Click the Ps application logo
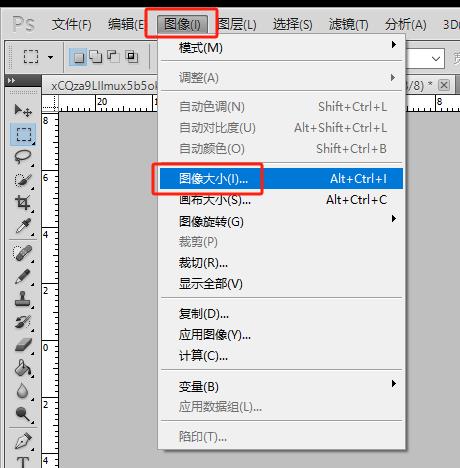The width and height of the screenshot is (460, 468). (x=23, y=24)
